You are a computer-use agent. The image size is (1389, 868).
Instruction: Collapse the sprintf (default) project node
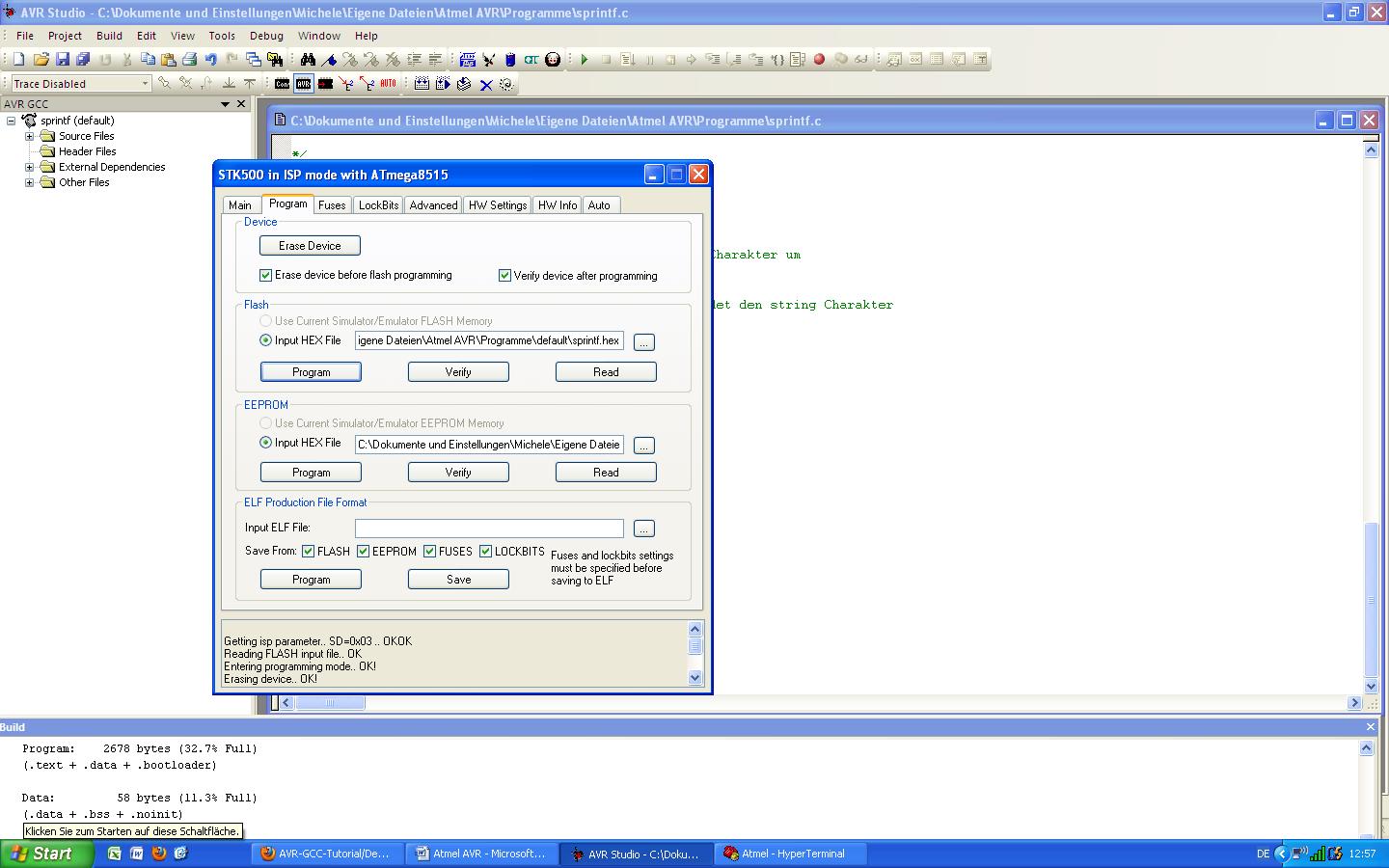click(x=11, y=121)
